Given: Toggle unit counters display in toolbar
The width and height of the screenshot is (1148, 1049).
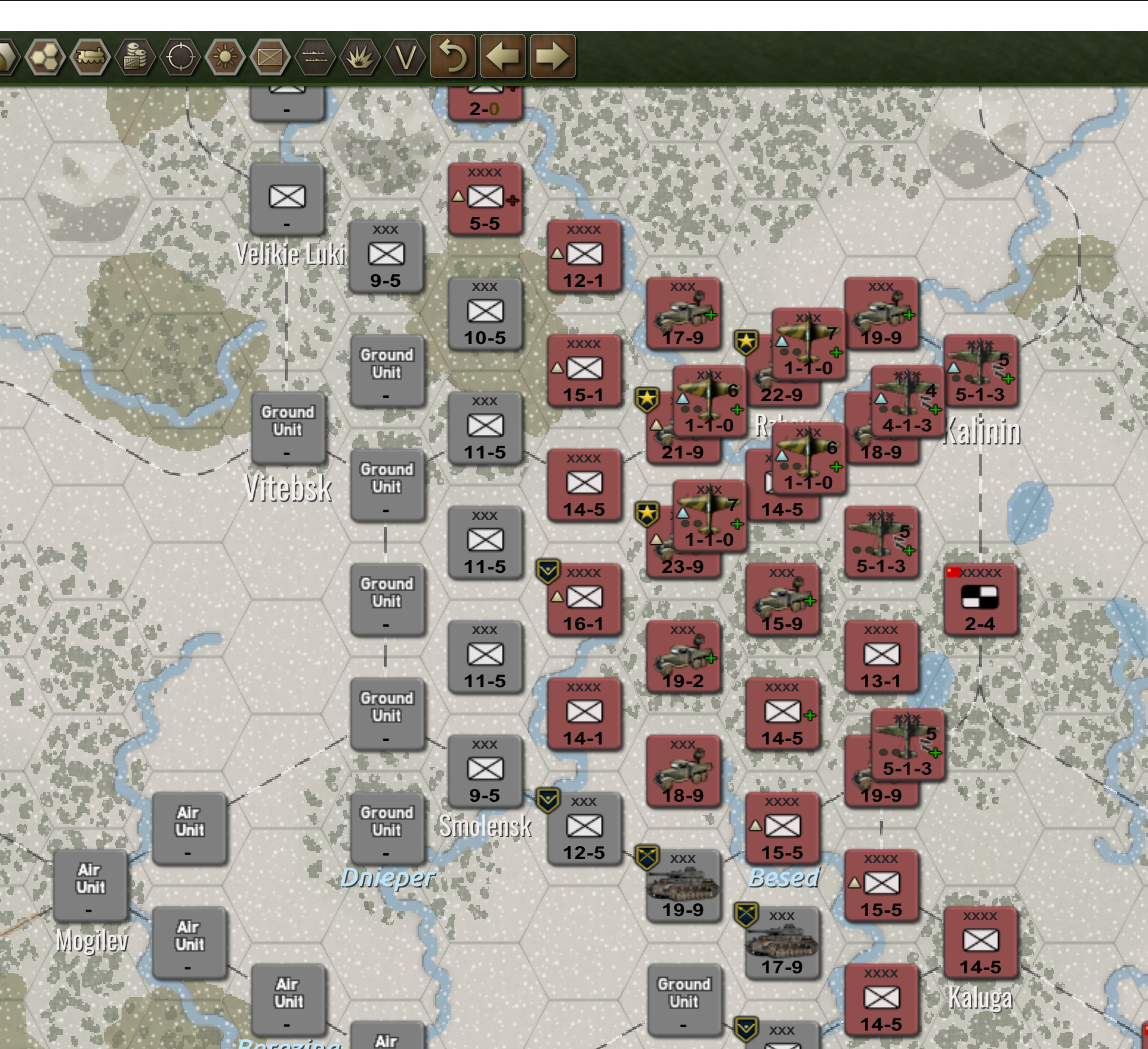Looking at the screenshot, I should click(x=270, y=56).
